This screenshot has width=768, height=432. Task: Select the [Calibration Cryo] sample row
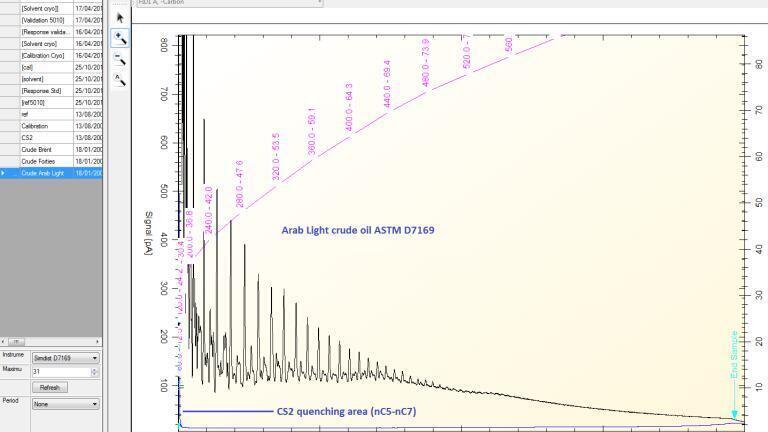[51, 55]
